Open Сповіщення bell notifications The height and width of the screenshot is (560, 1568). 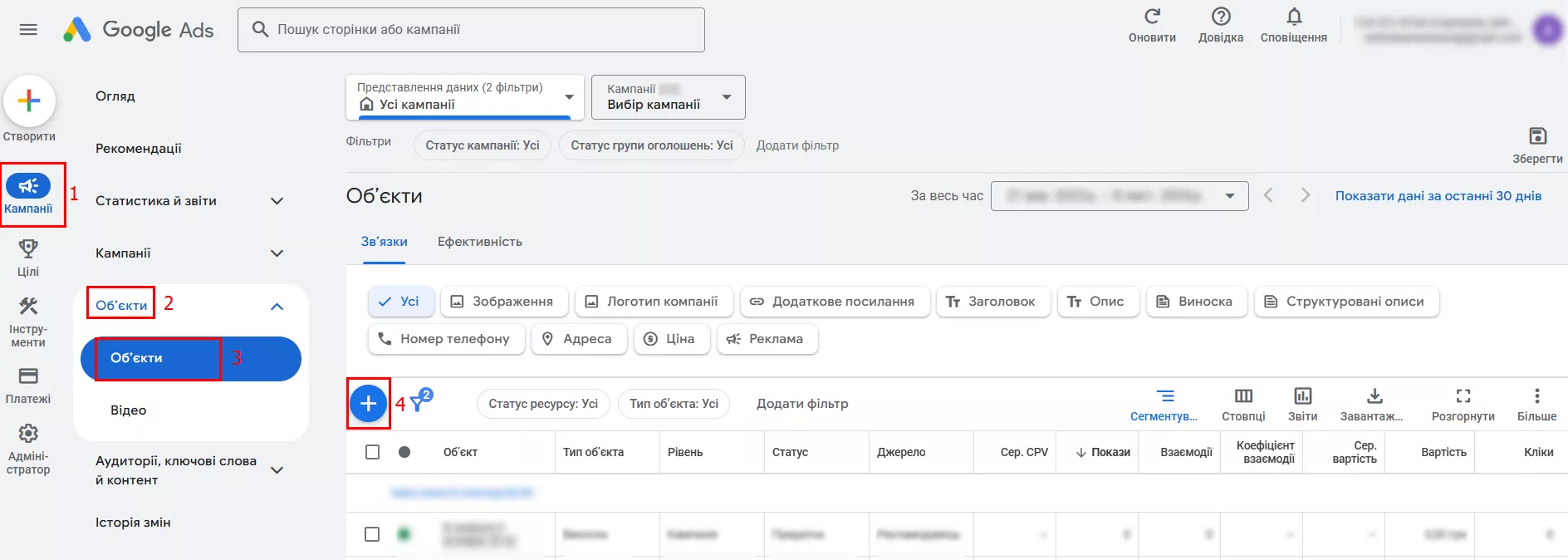[1293, 17]
